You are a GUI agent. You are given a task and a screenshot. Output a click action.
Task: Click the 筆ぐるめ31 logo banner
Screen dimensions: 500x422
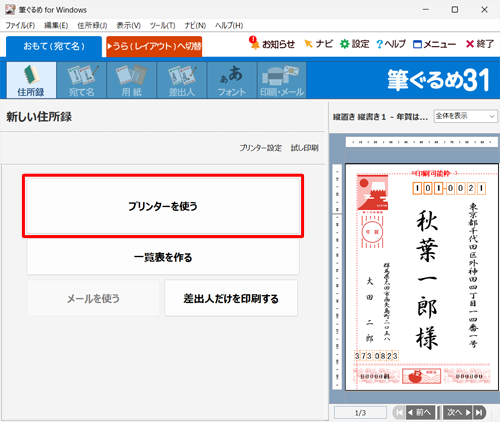[439, 80]
